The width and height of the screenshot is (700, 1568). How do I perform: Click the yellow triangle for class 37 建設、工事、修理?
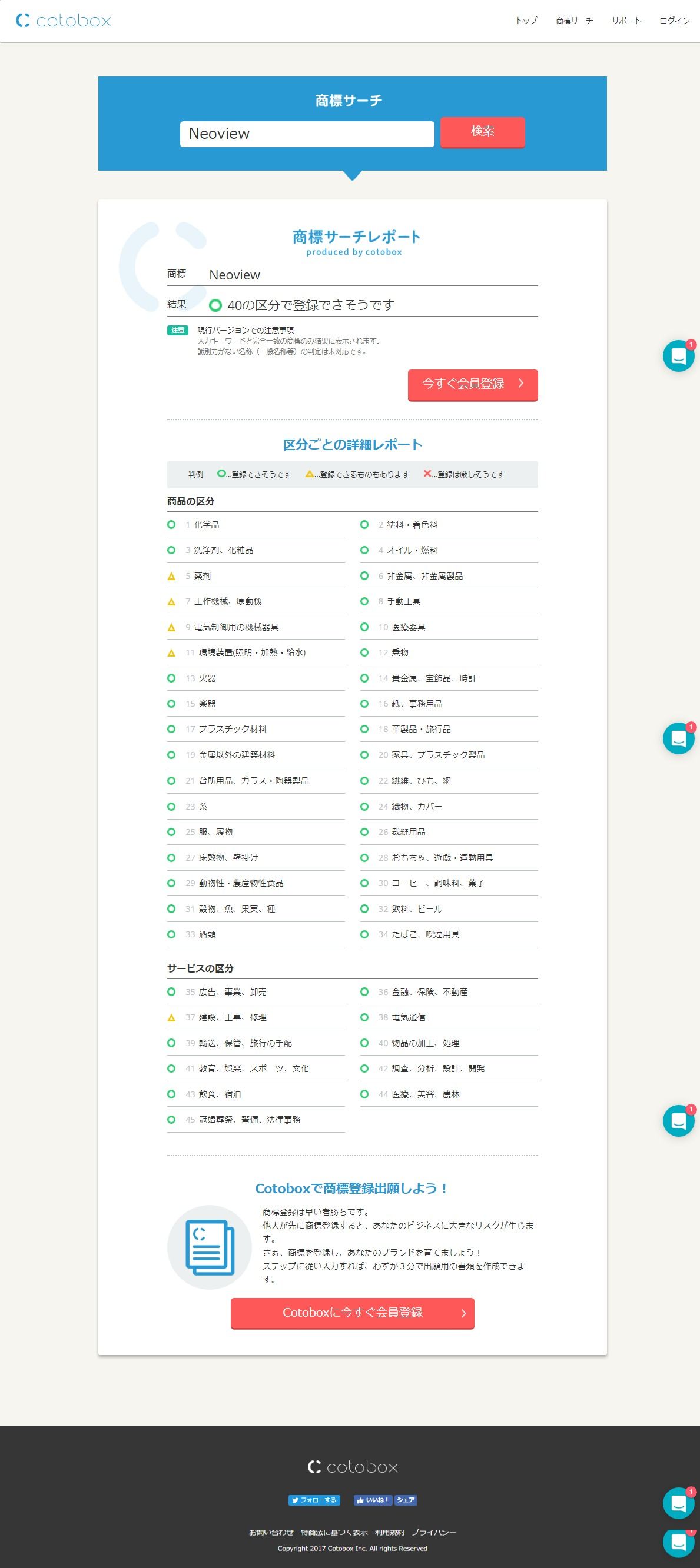coord(171,1018)
